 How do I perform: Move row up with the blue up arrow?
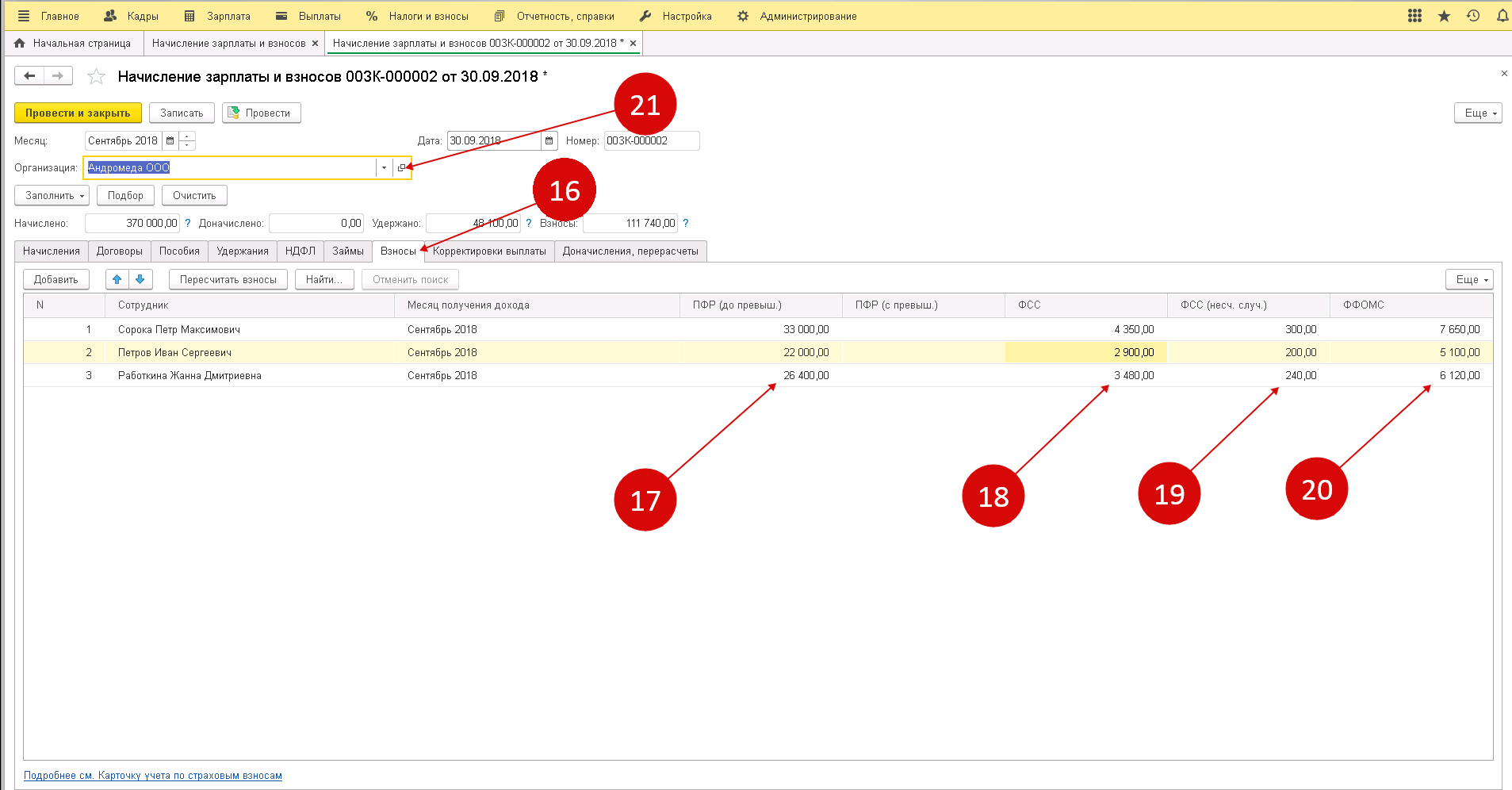117,279
